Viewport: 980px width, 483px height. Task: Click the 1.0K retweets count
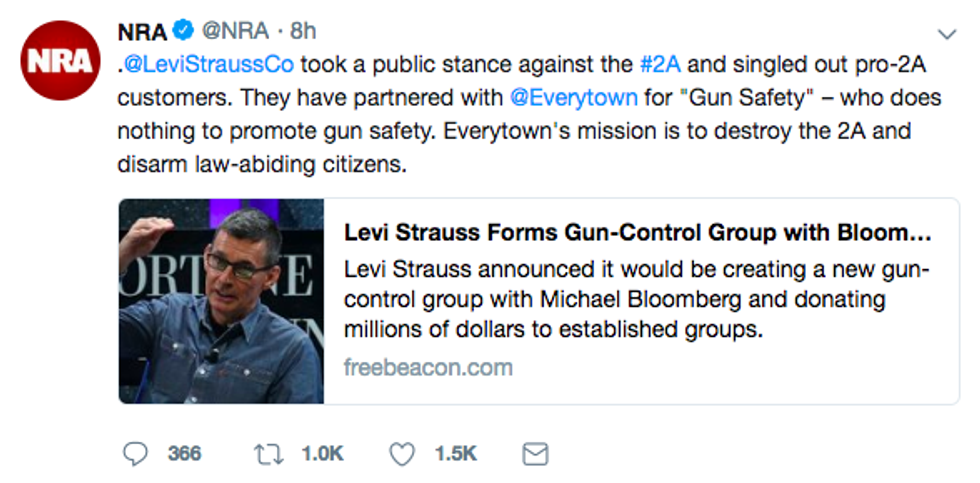point(322,454)
